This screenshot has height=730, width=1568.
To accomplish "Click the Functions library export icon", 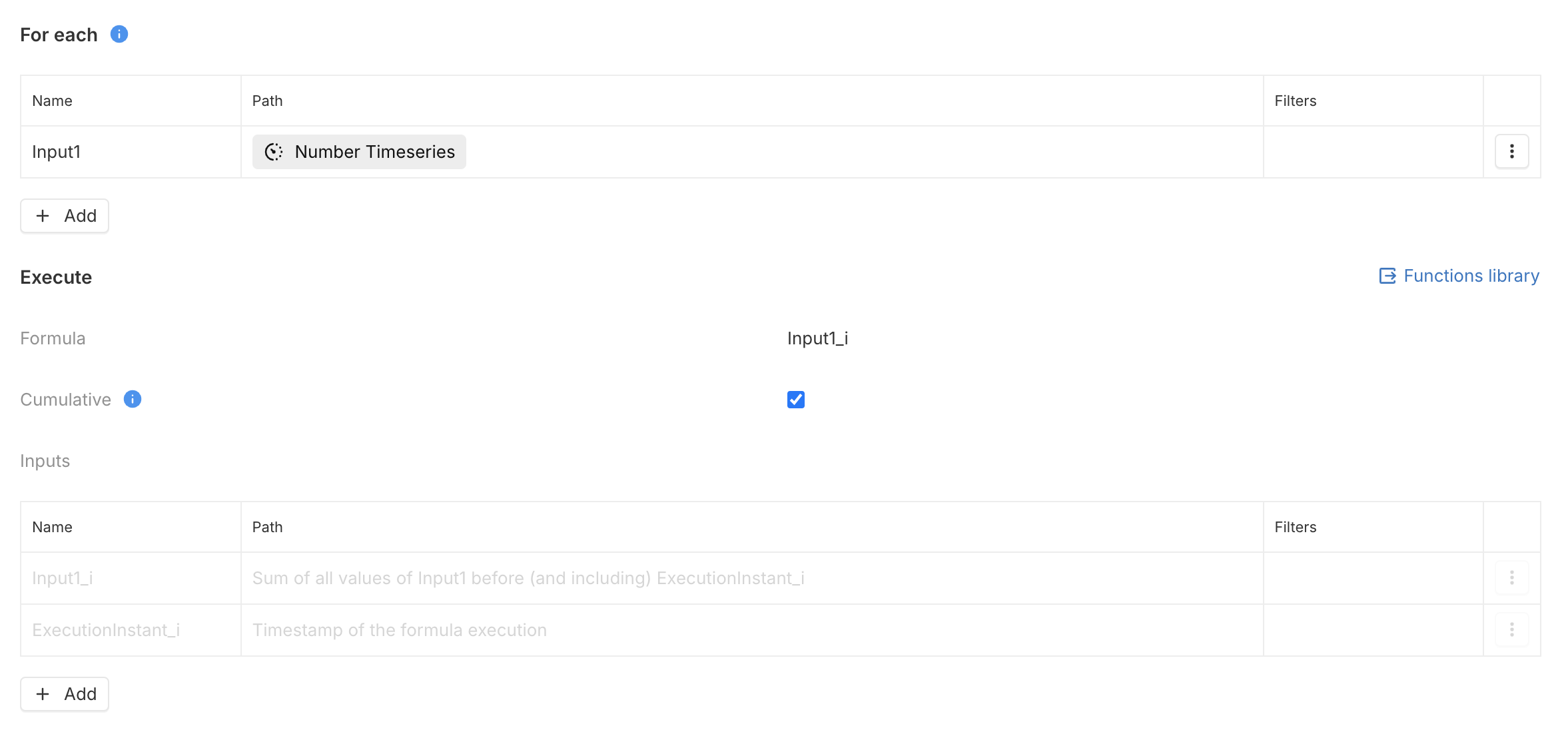I will click(x=1387, y=276).
